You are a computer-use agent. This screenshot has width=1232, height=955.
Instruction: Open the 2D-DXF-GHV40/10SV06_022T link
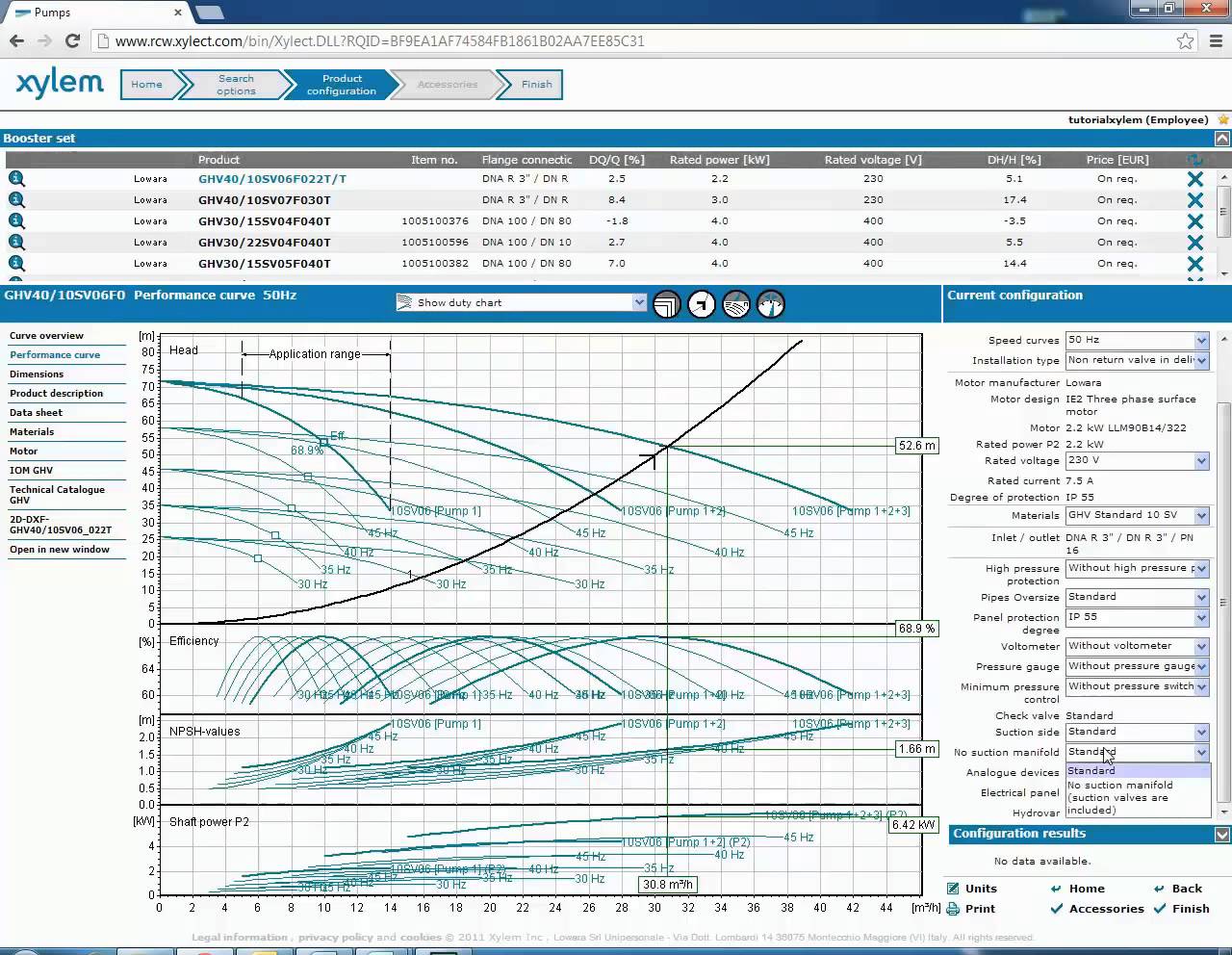pyautogui.click(x=61, y=525)
